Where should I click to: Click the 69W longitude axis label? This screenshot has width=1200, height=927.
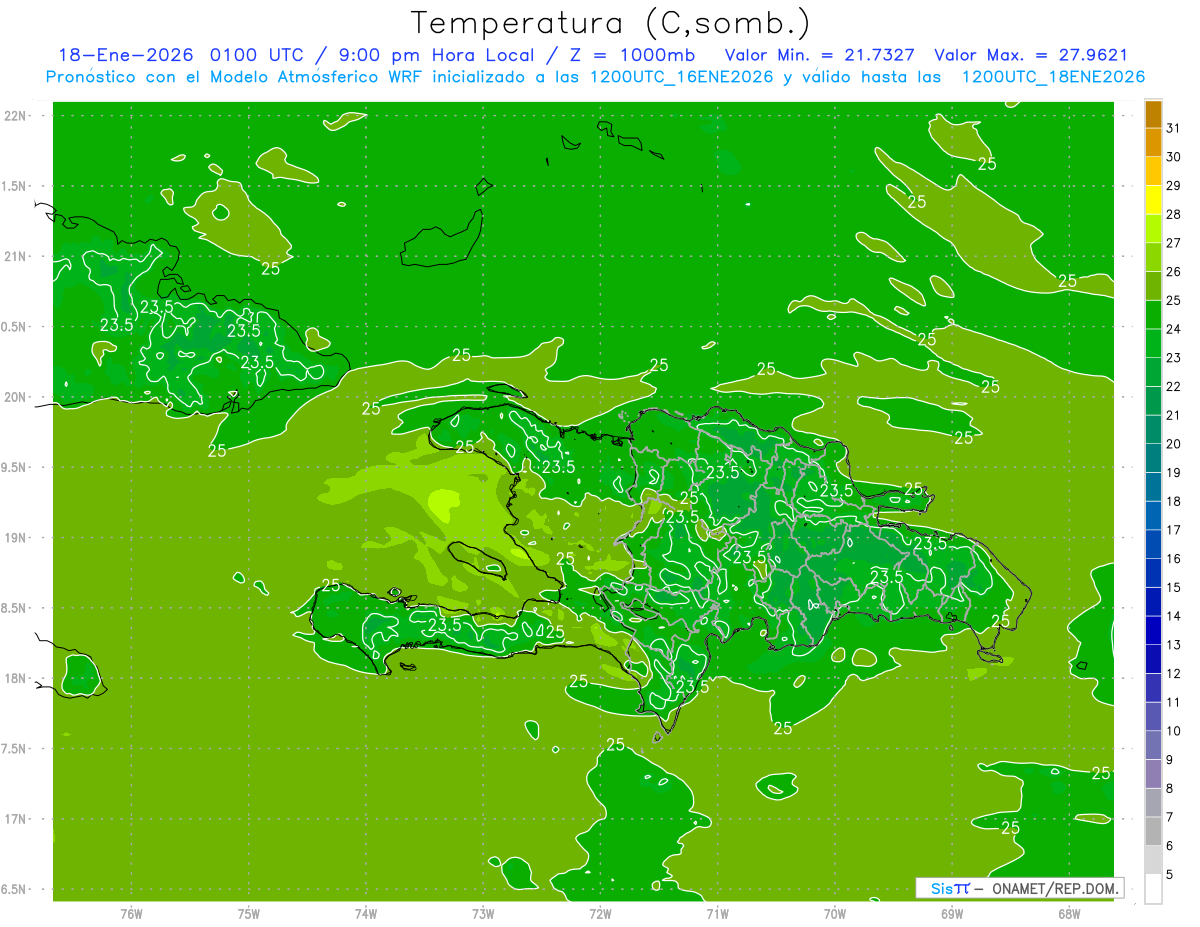(952, 914)
